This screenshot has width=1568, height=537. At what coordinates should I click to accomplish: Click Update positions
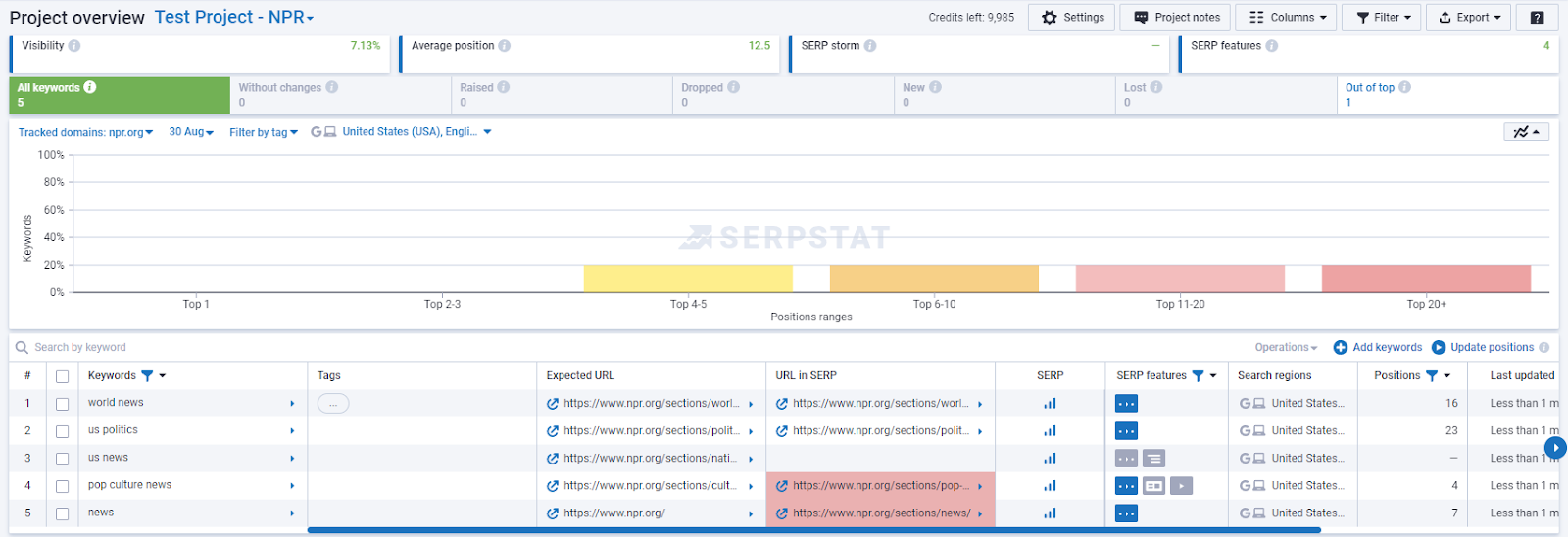pos(1483,347)
